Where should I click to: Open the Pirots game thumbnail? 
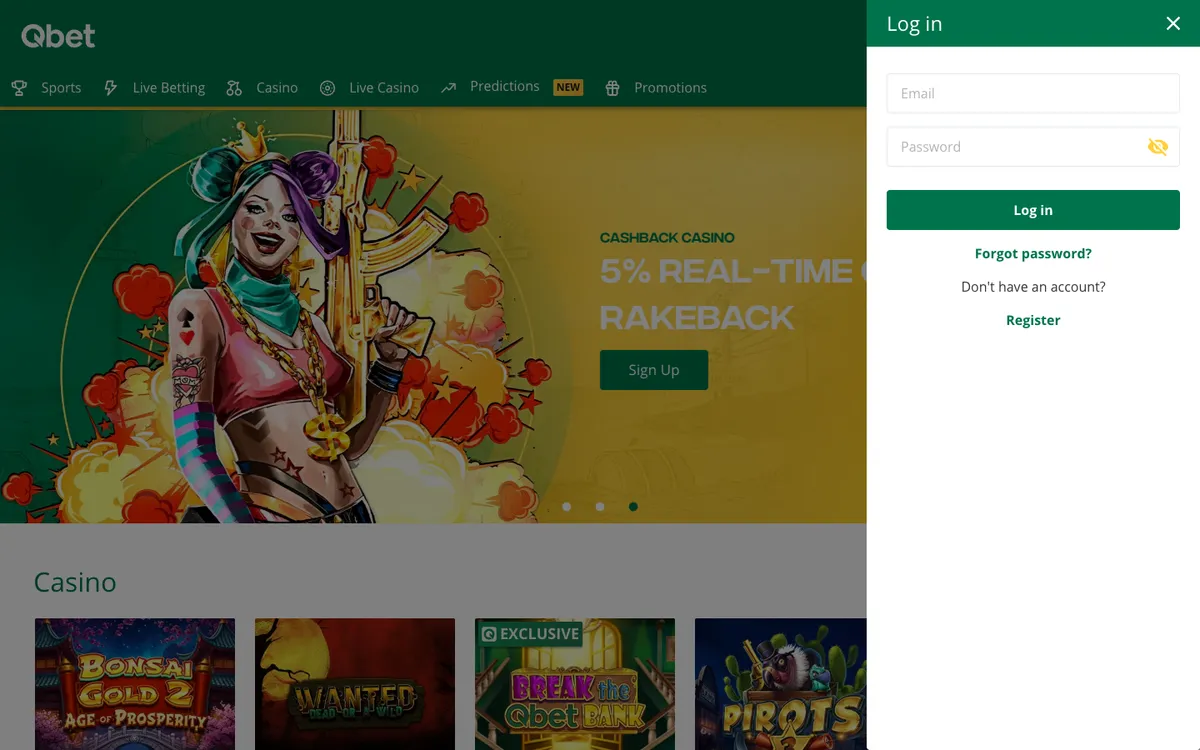point(781,684)
